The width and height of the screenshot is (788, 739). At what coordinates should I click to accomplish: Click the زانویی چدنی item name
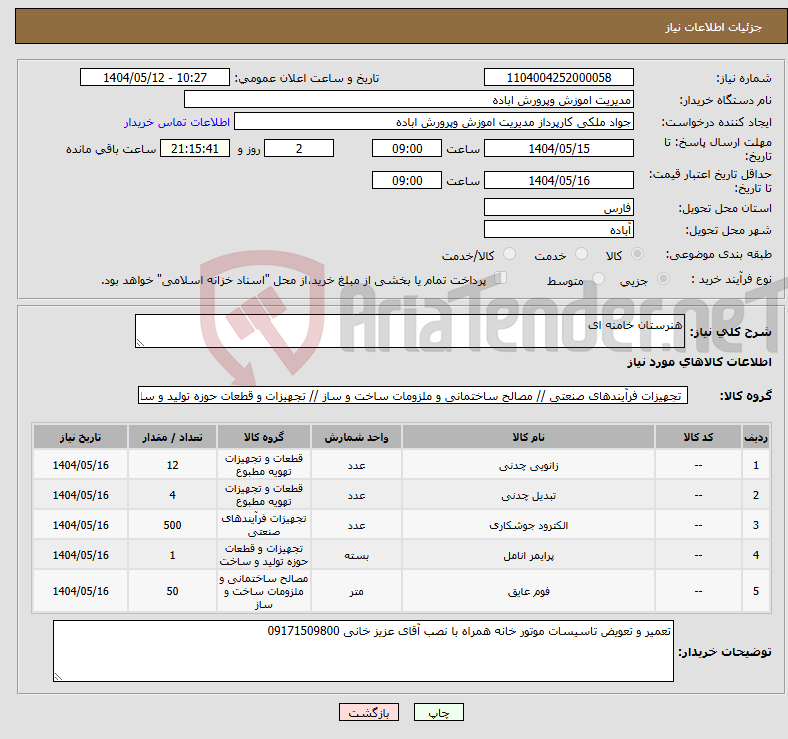point(528,466)
